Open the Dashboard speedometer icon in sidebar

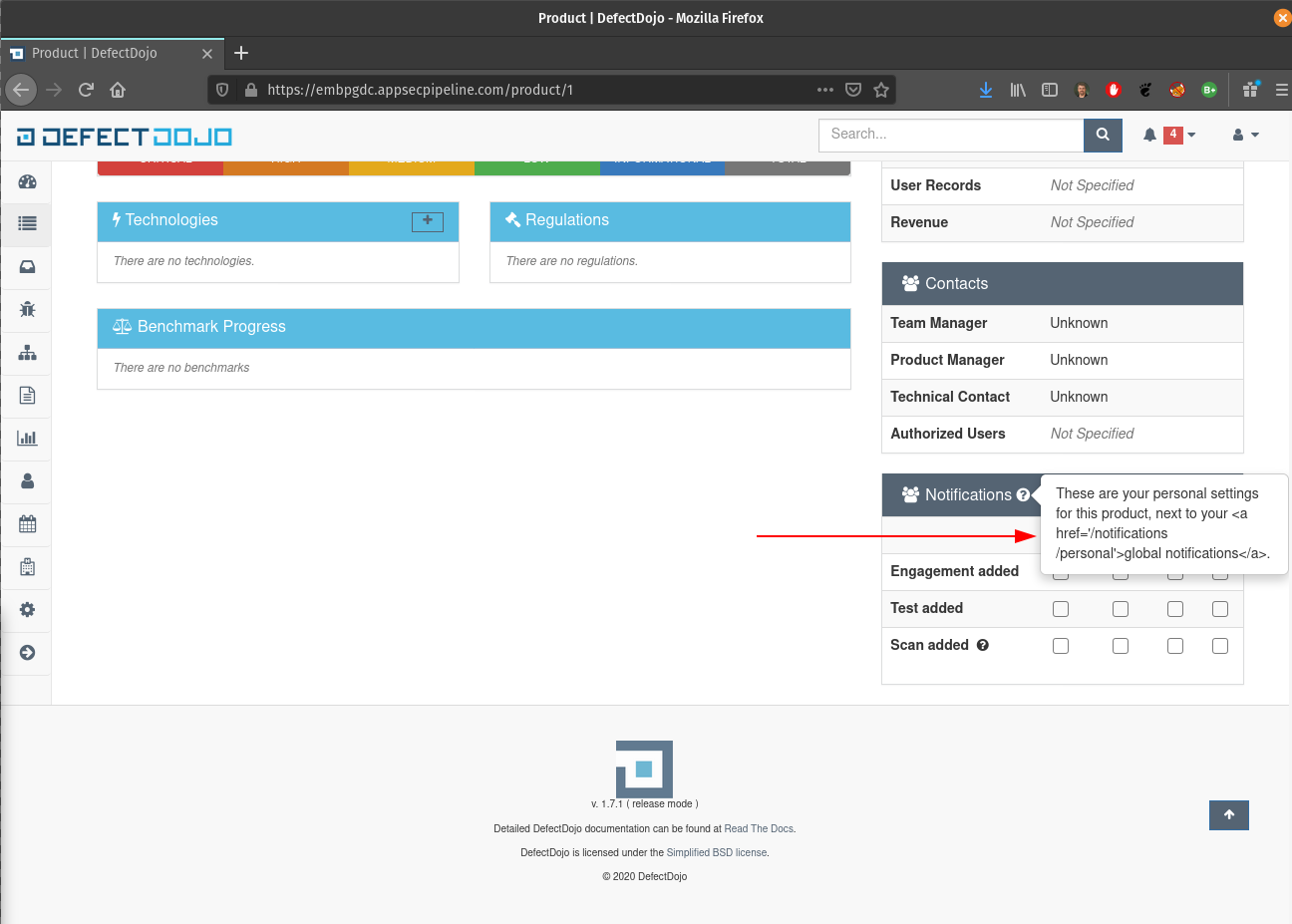(26, 181)
